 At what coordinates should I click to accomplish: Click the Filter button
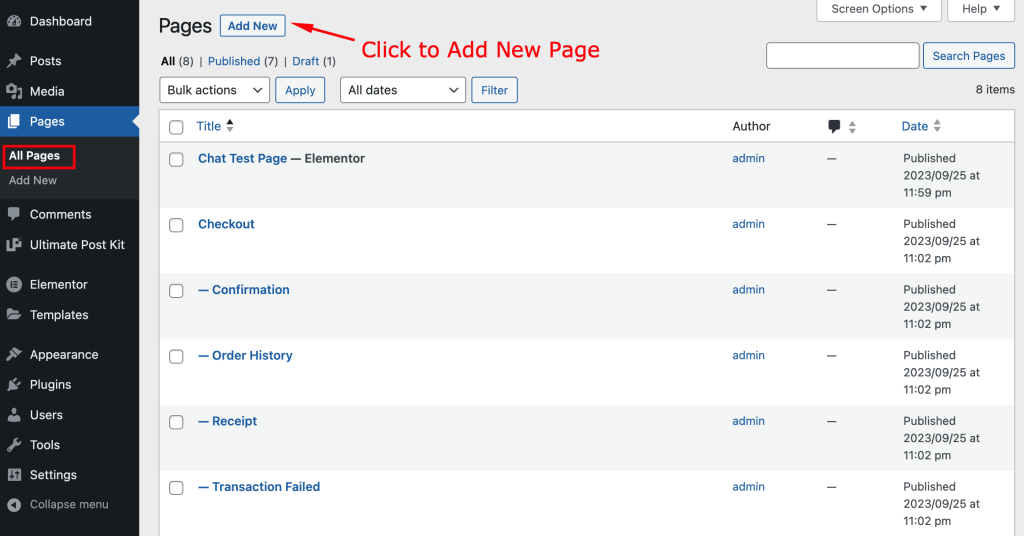tap(494, 90)
